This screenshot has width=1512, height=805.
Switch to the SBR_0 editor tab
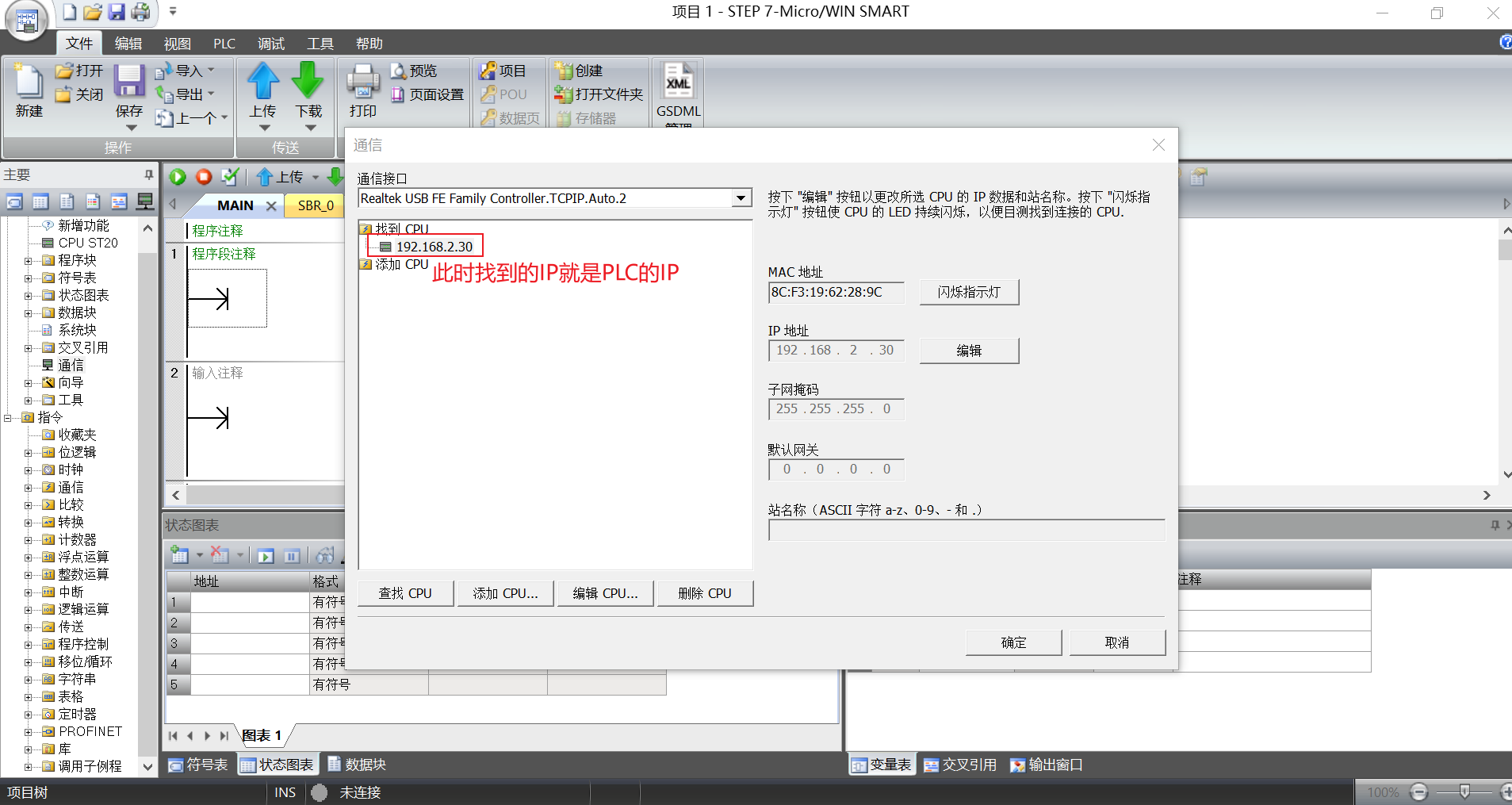coord(316,205)
